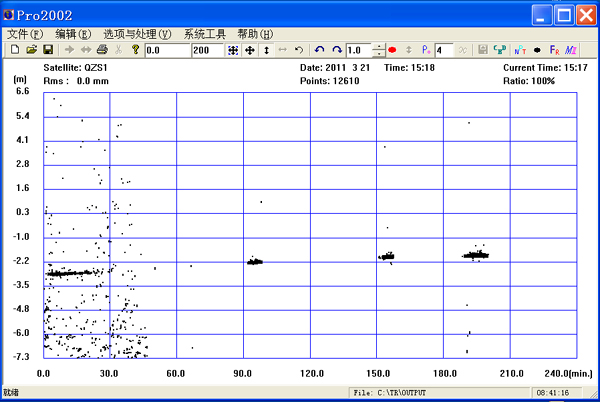Maximize the Pro2002 window

(564, 15)
